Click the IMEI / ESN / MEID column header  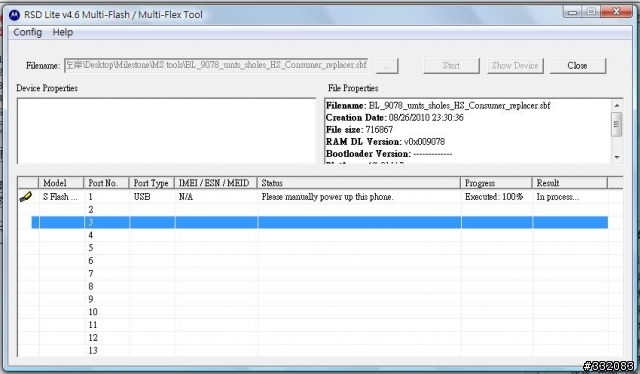pos(216,183)
